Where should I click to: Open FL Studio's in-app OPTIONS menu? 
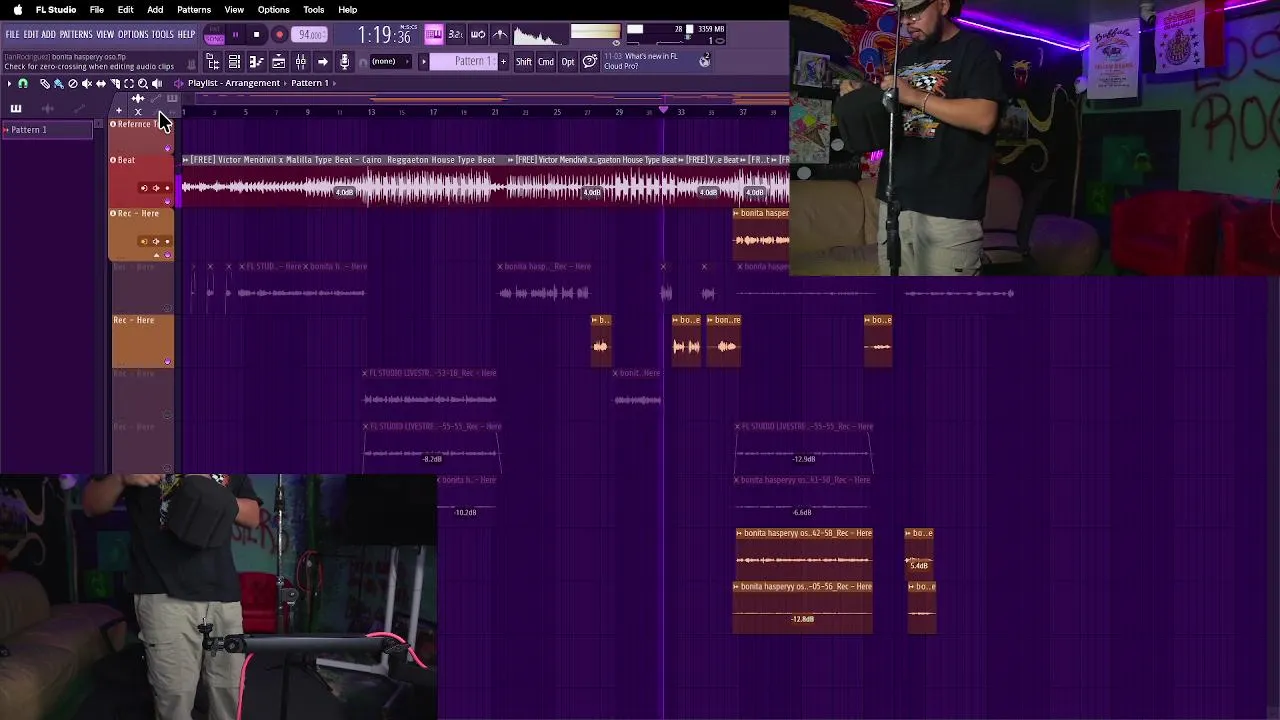(x=133, y=34)
